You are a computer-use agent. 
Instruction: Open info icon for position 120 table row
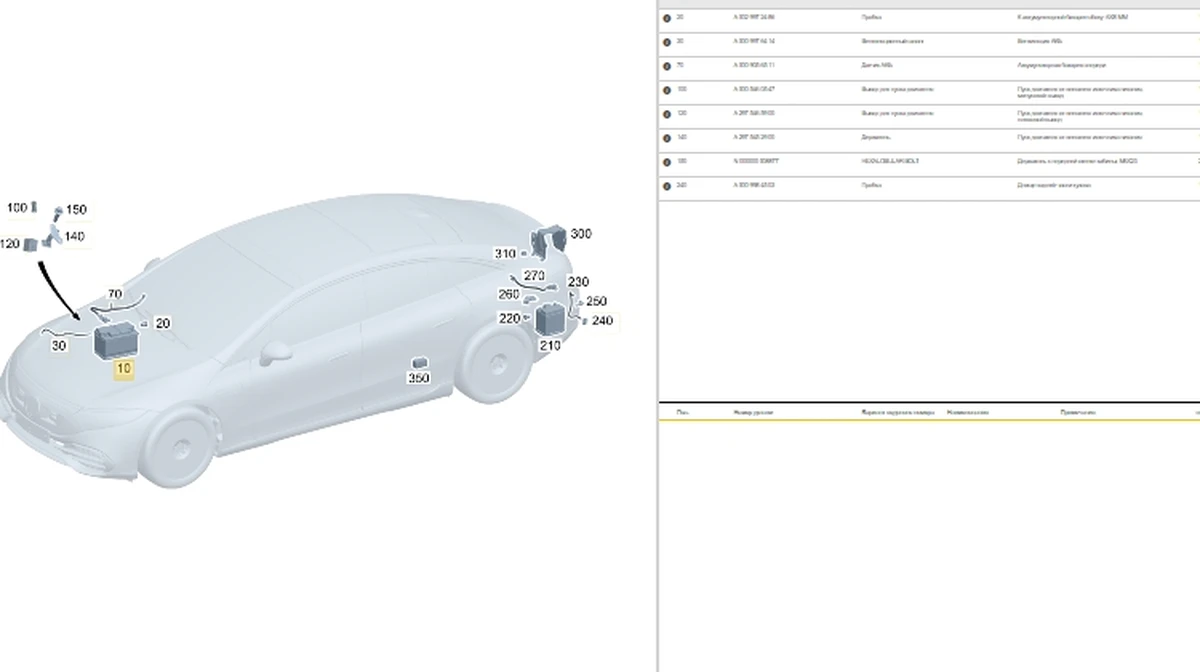(x=667, y=114)
